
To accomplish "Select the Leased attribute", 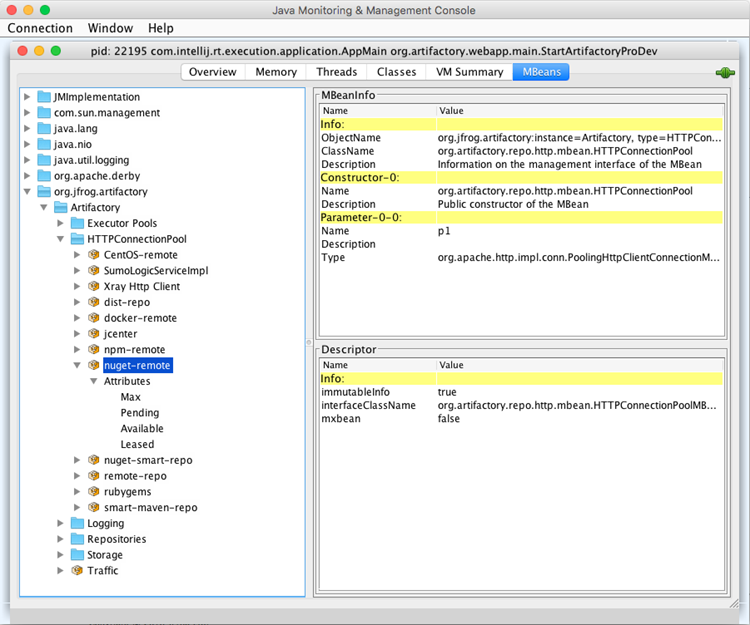I will 137,445.
